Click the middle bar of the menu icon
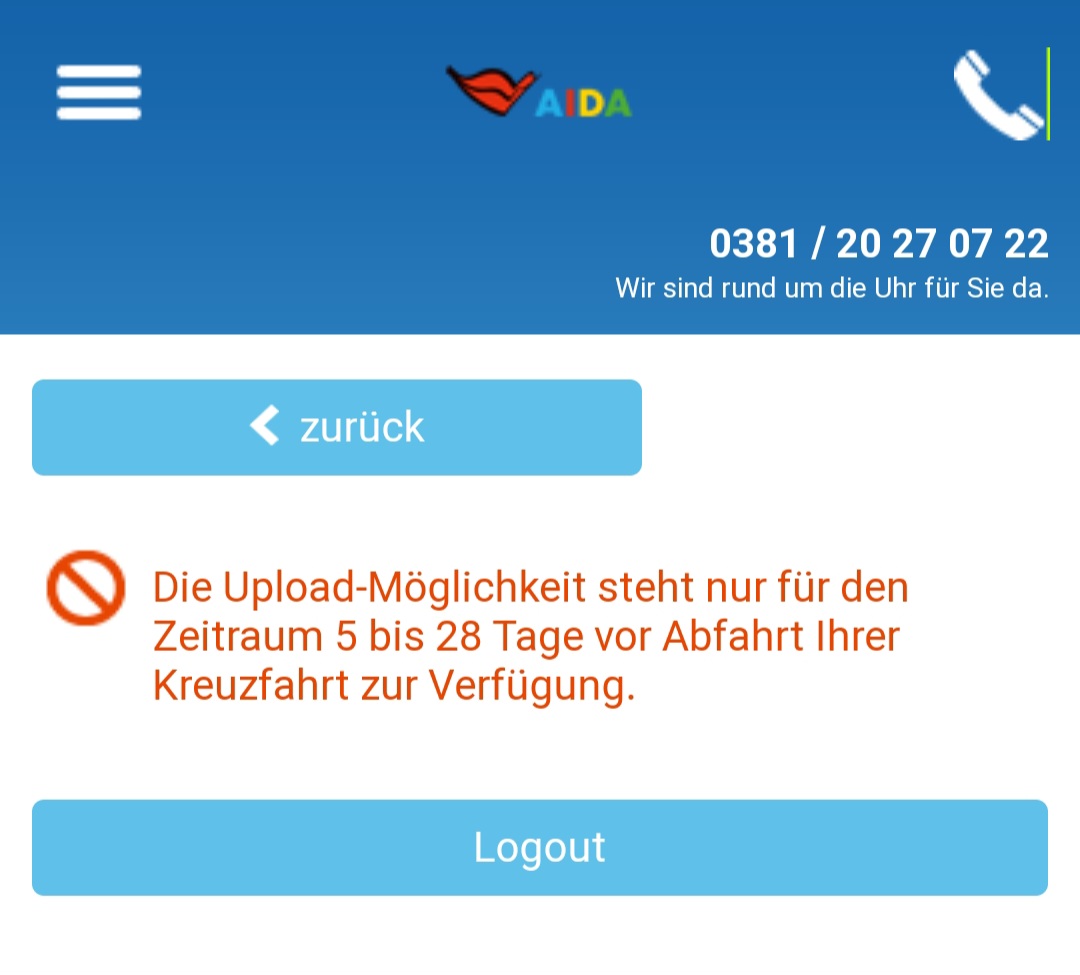 (98, 92)
